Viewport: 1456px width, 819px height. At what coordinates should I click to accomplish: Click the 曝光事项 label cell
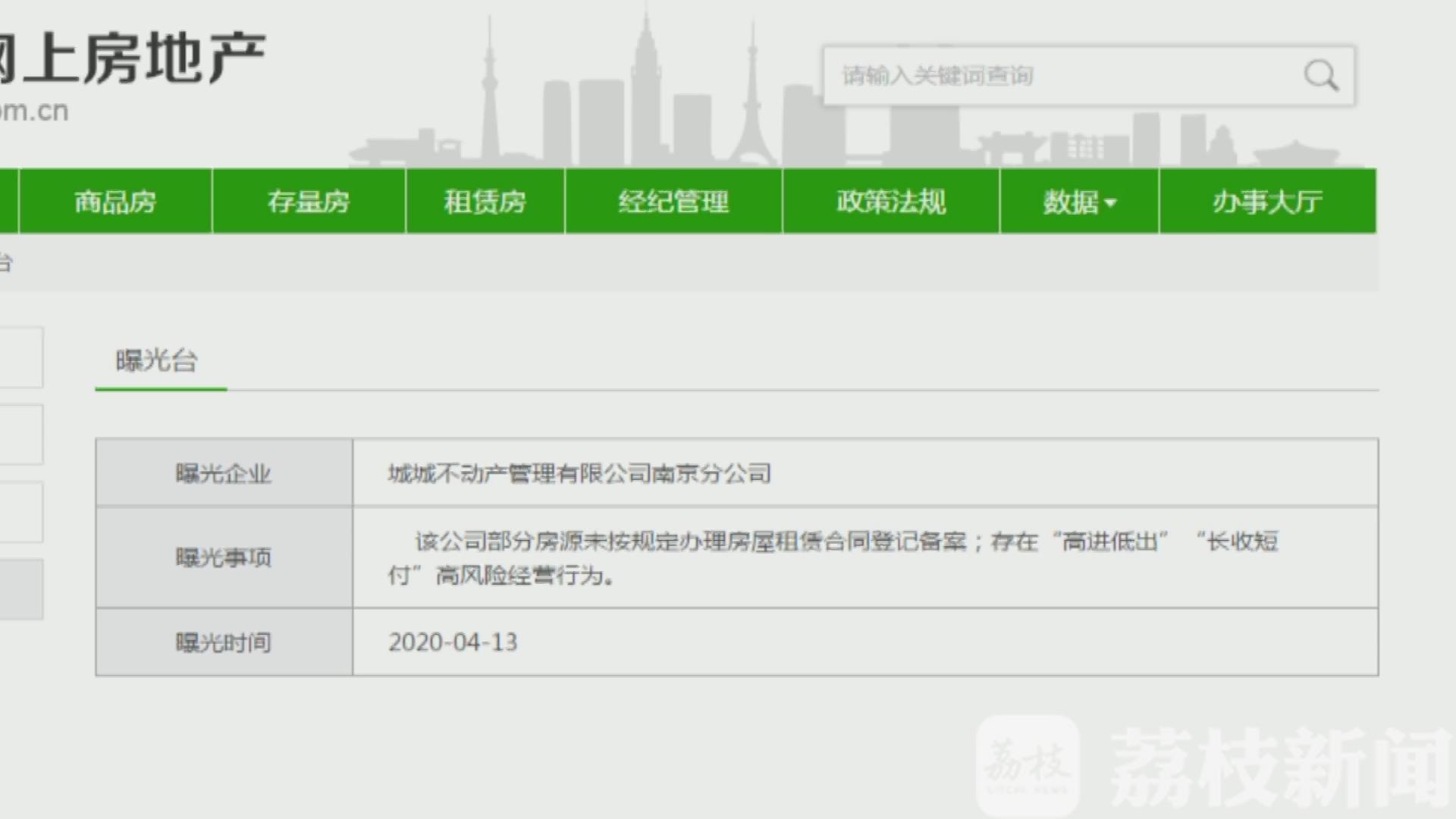(224, 557)
